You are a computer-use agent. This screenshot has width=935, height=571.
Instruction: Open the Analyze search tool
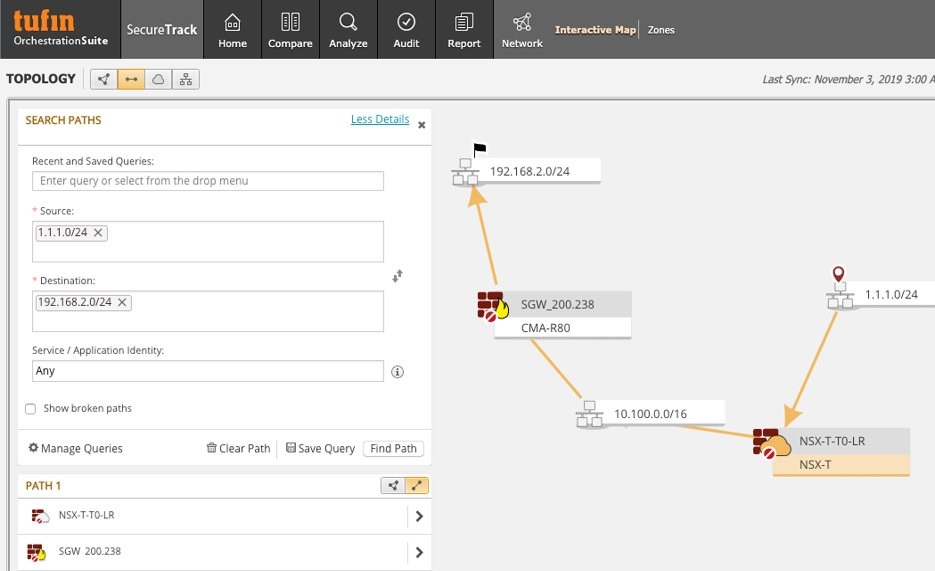(x=348, y=30)
